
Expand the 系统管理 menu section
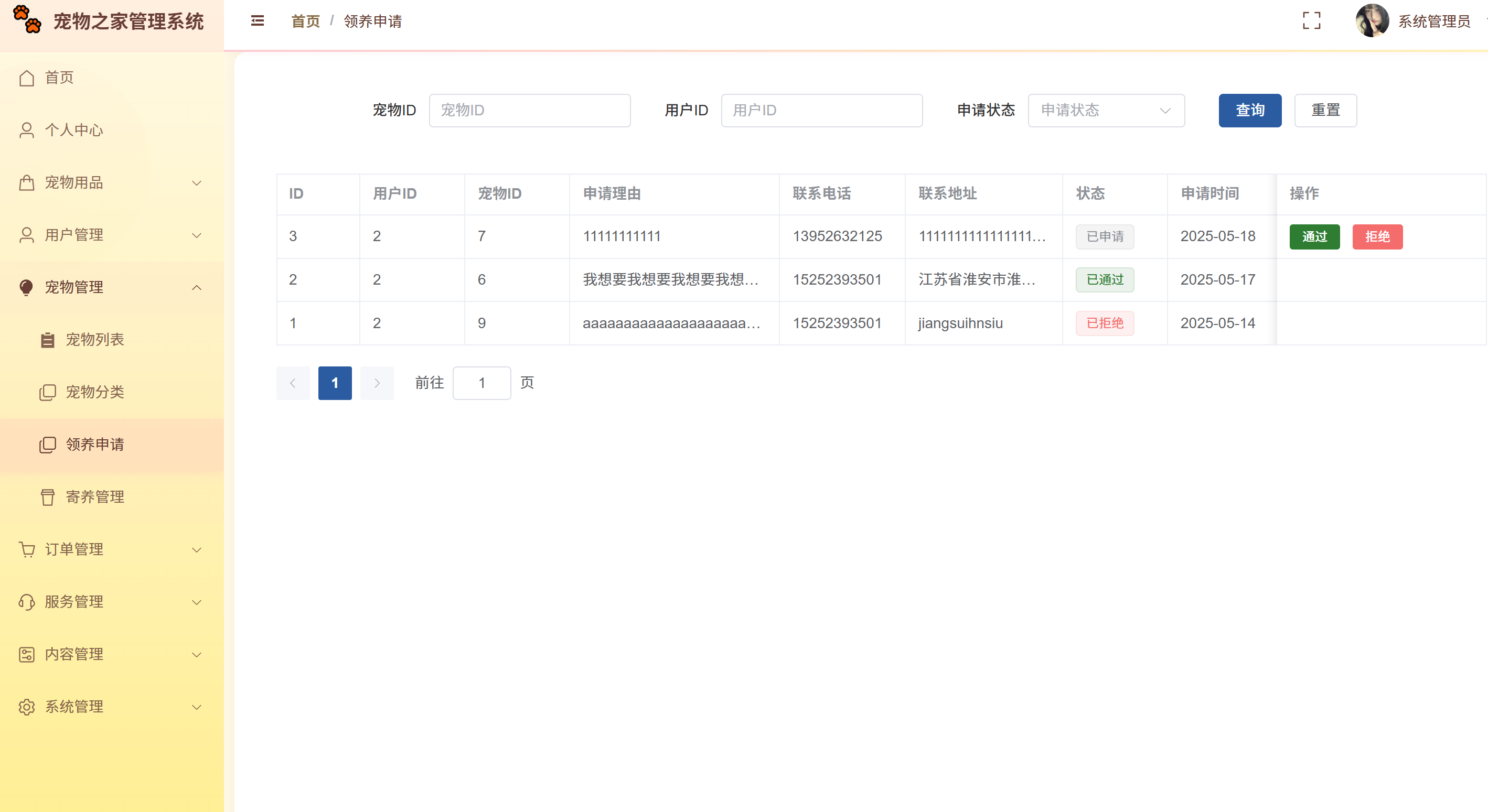(x=74, y=706)
